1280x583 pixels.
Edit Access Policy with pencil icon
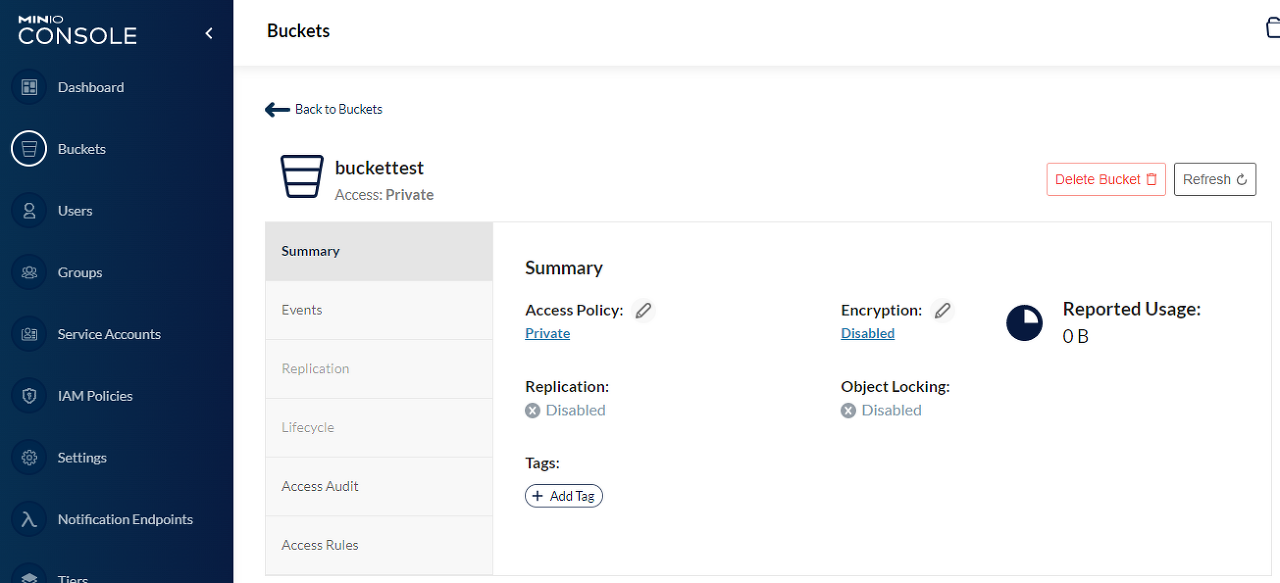coord(644,310)
